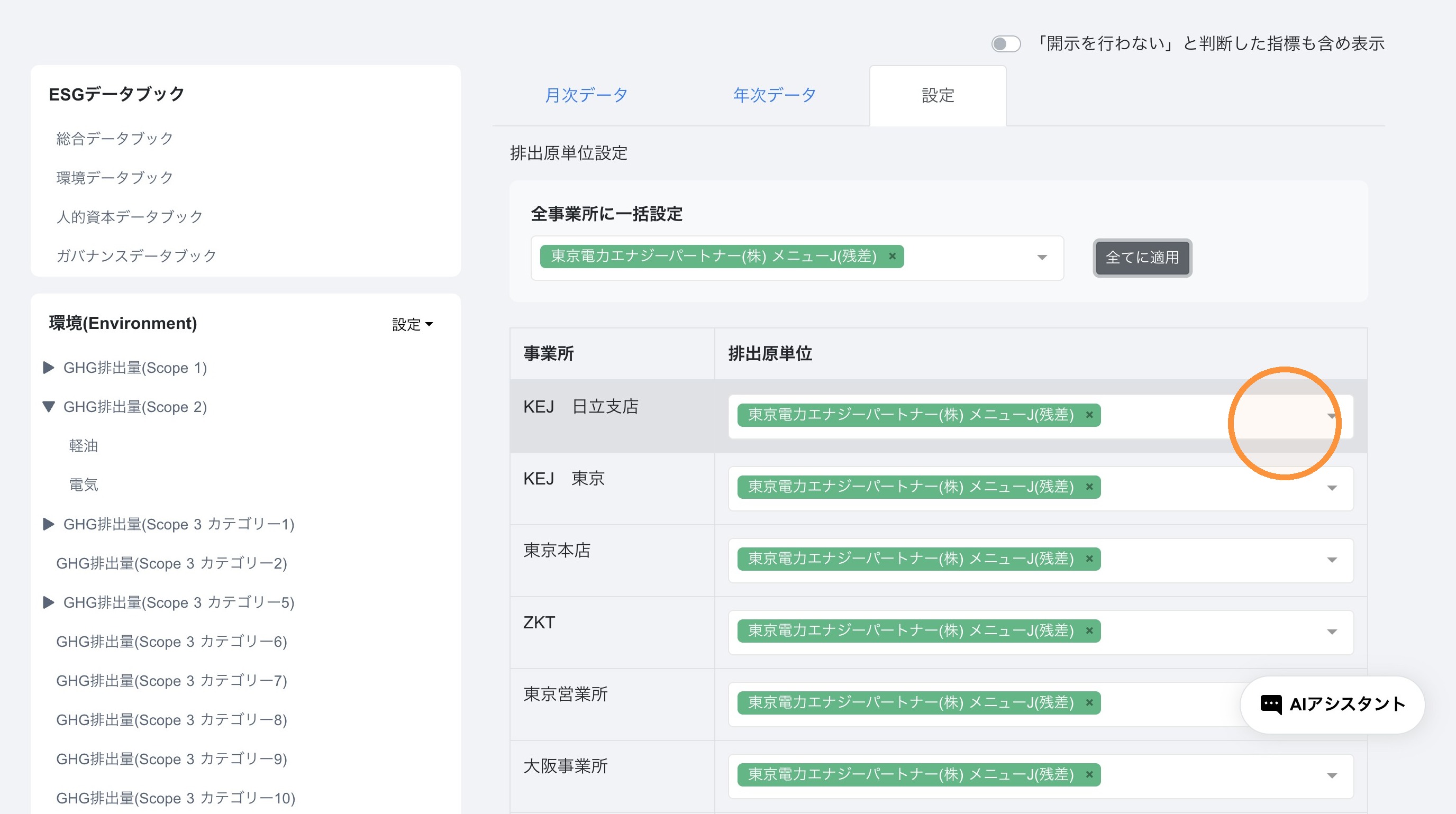
Task: Open the KEJ 東京 emission factor dropdown
Action: coord(1331,488)
